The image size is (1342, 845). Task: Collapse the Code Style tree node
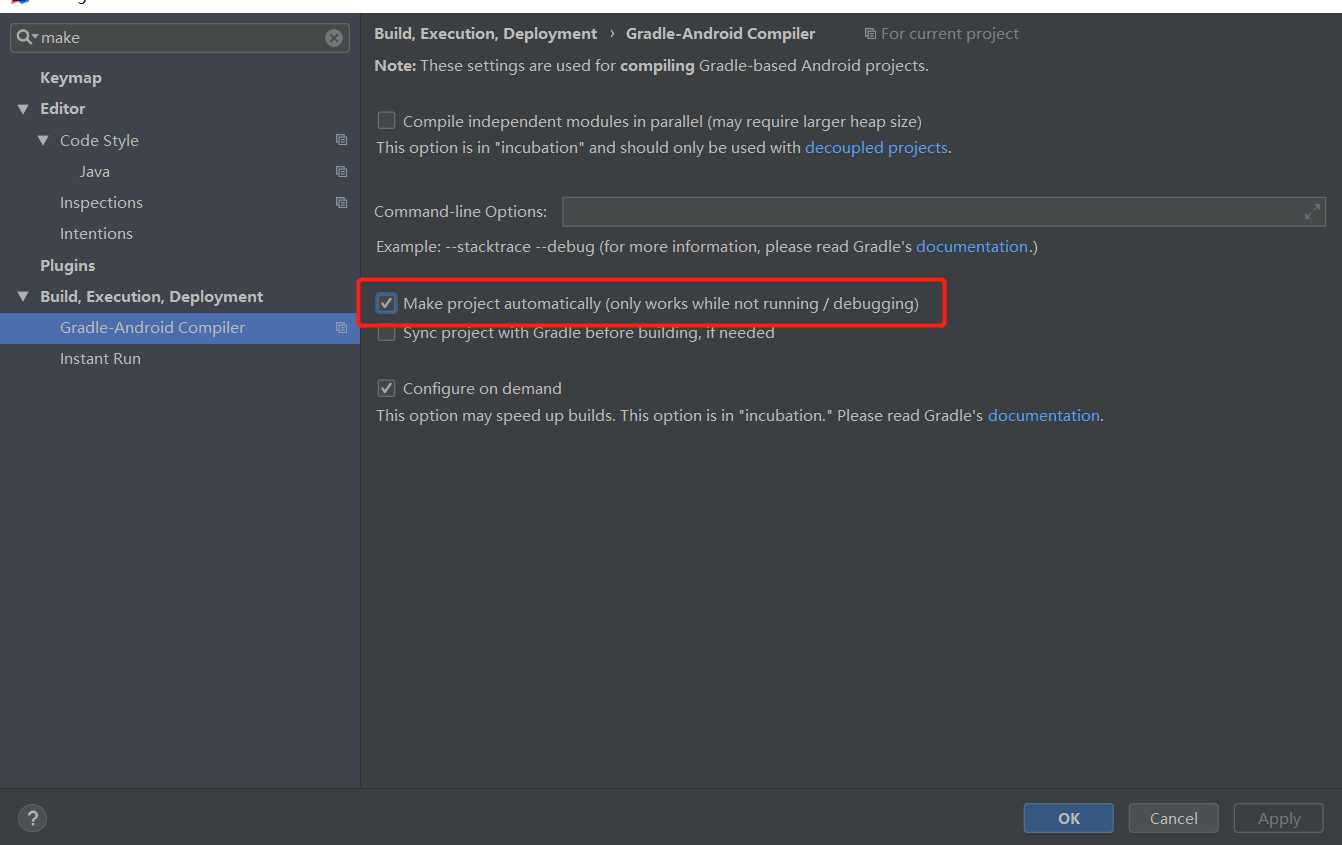pyautogui.click(x=43, y=140)
